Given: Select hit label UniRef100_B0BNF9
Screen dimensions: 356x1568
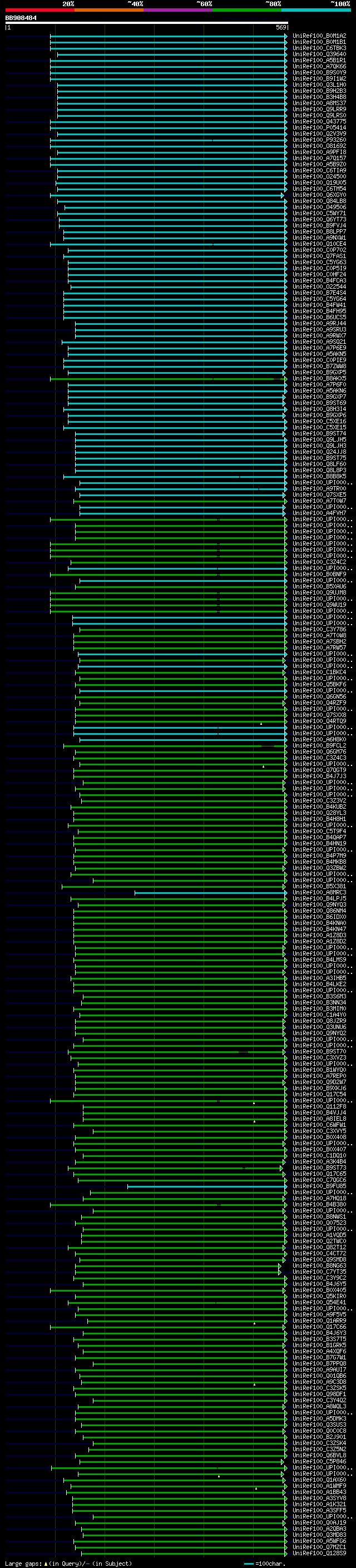Looking at the screenshot, I should (x=319, y=574).
